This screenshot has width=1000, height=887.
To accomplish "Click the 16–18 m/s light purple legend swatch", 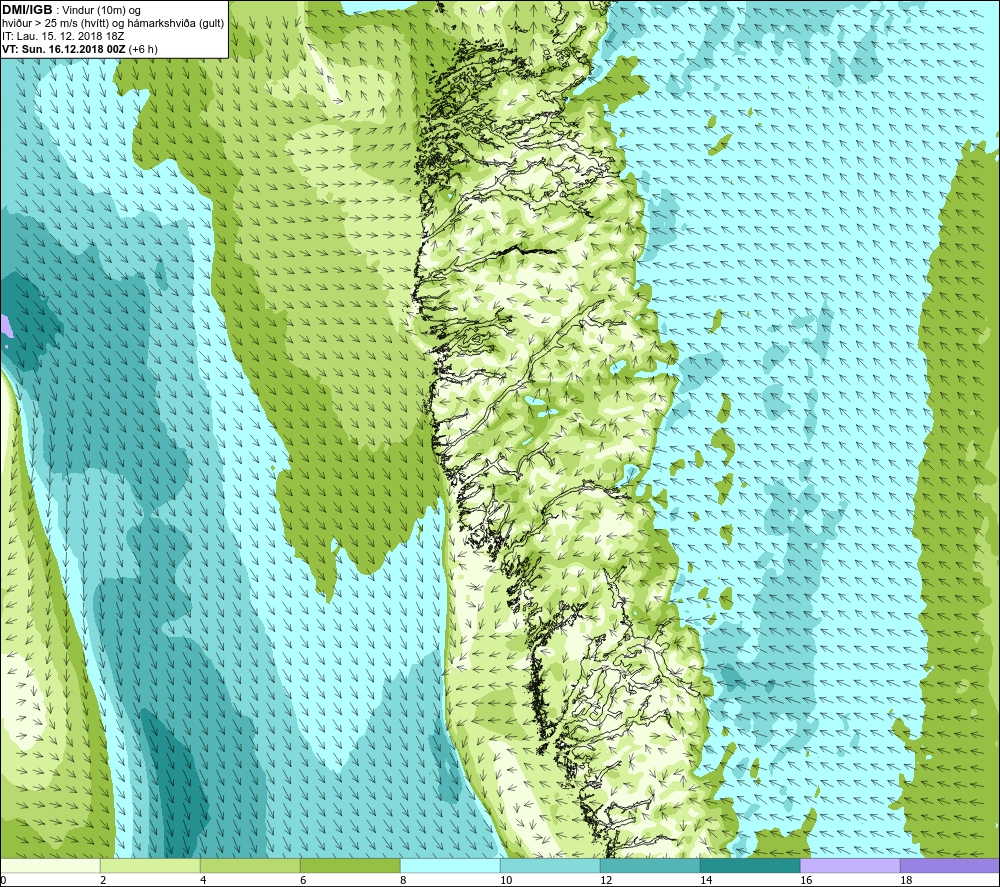I will 850,865.
